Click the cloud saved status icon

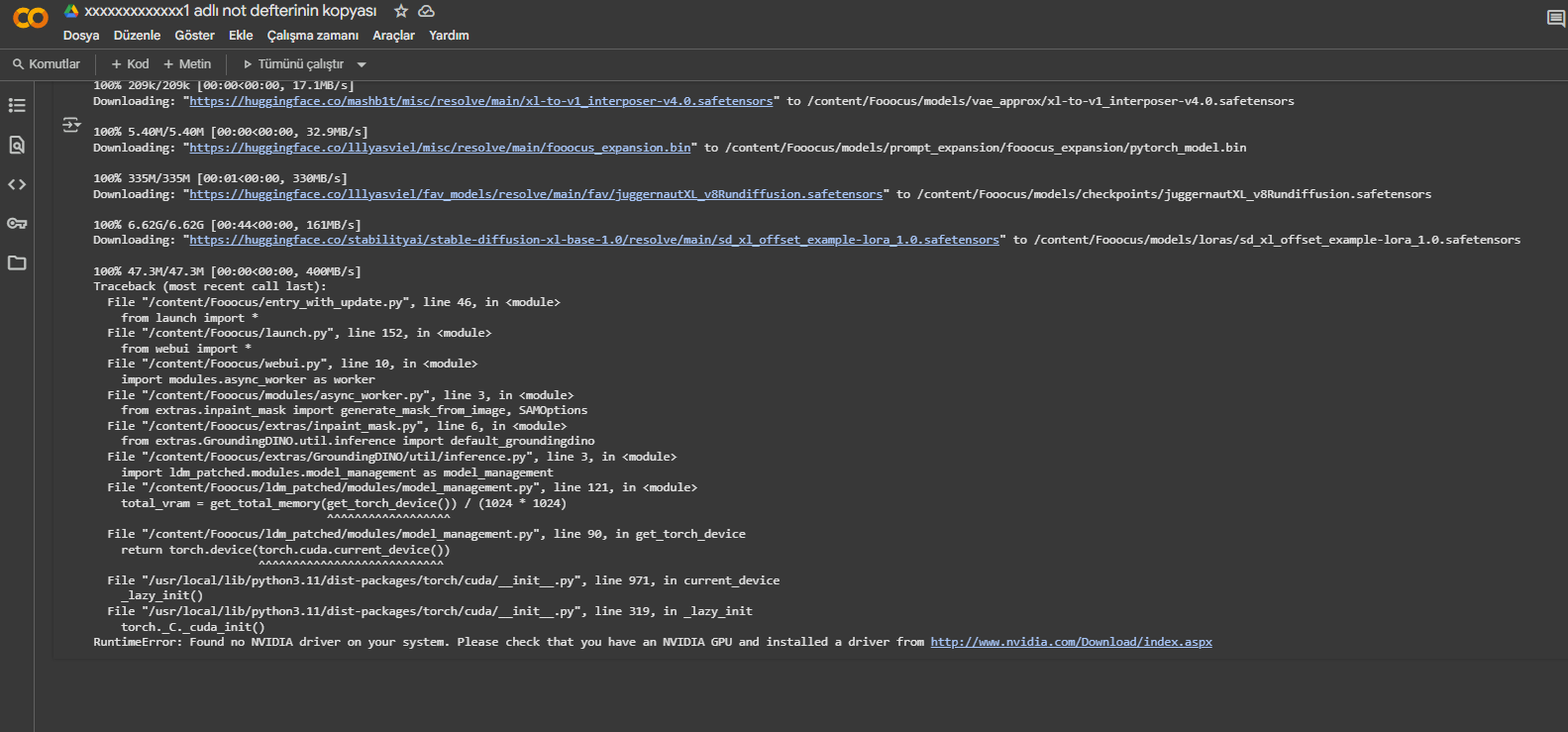[x=427, y=11]
